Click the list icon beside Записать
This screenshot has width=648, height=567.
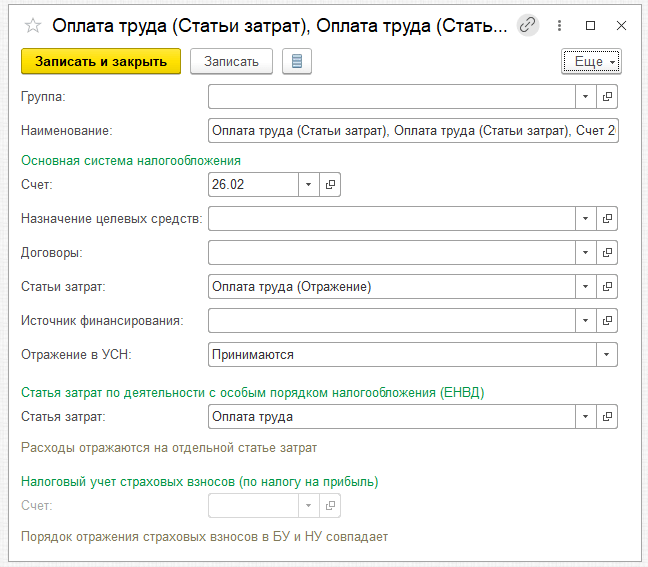pos(297,61)
